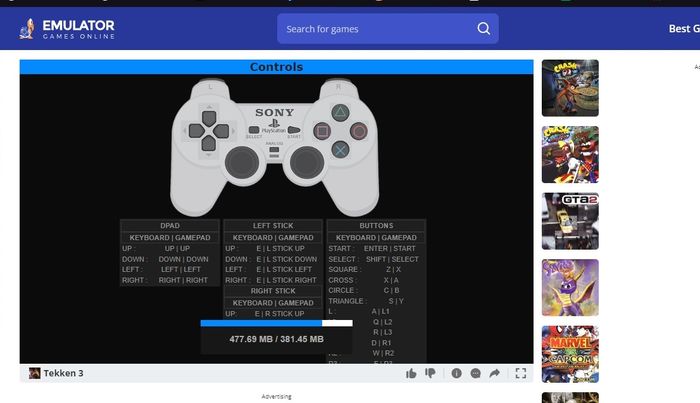Screen dimensions: 700x403
Task: Click the controller ANALOG button
Action: [x=274, y=152]
